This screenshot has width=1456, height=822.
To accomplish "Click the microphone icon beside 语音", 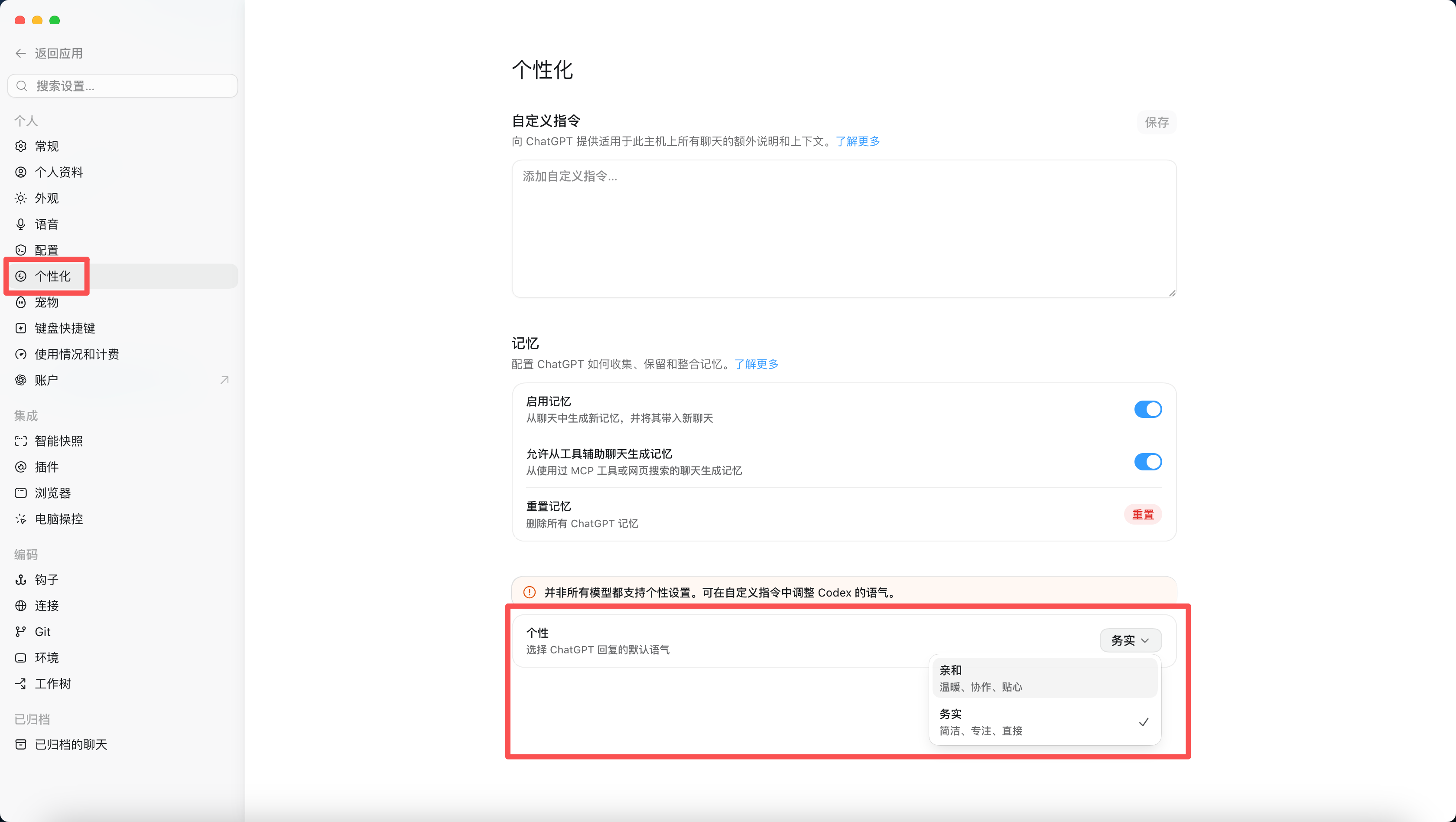I will (21, 224).
